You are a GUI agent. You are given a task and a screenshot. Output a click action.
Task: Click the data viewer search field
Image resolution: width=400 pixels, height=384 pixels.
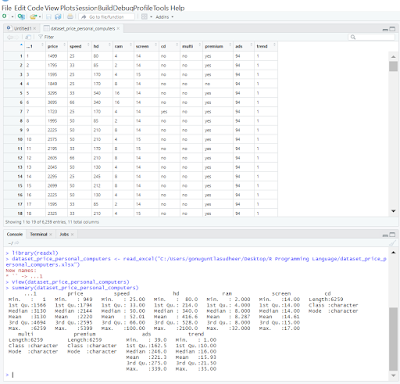[x=371, y=37]
